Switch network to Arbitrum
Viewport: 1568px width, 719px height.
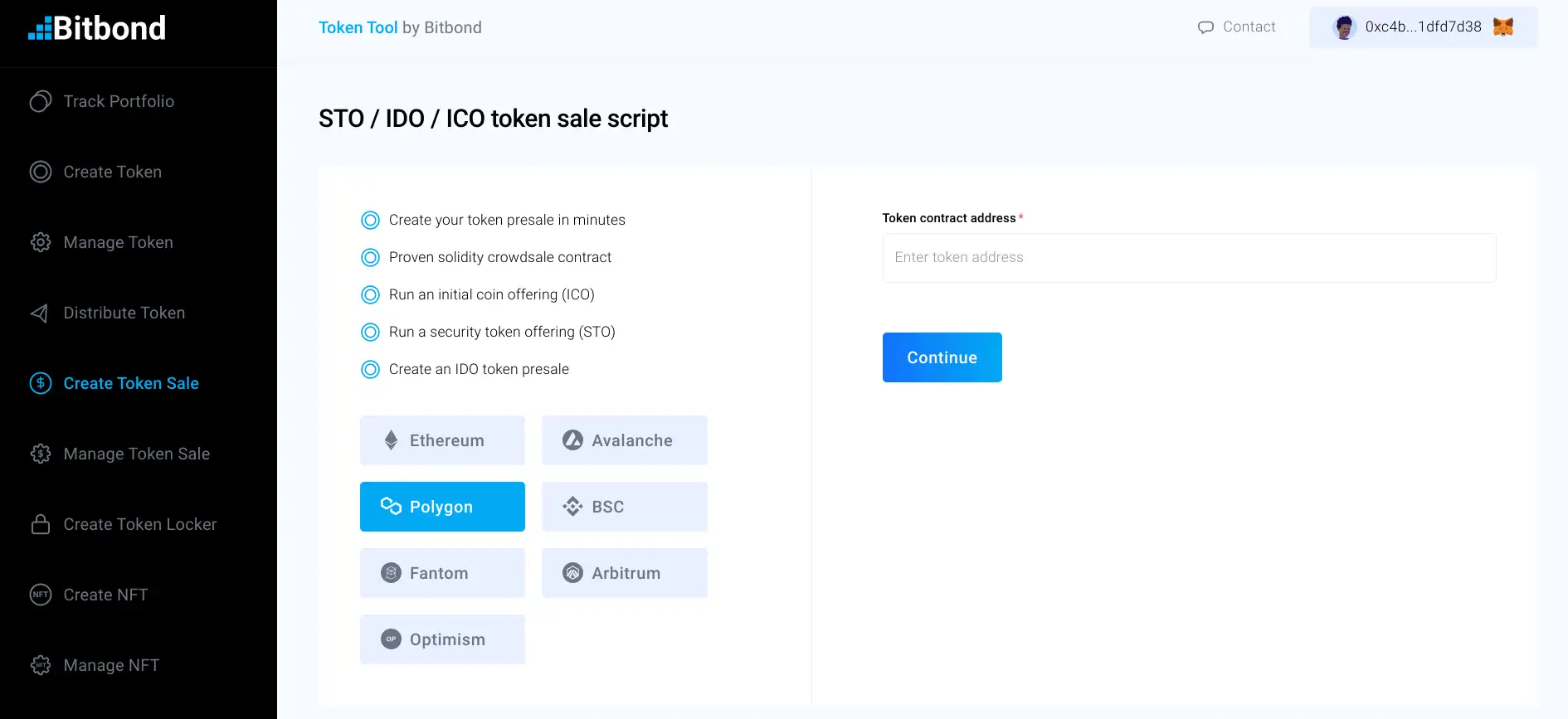(x=624, y=573)
